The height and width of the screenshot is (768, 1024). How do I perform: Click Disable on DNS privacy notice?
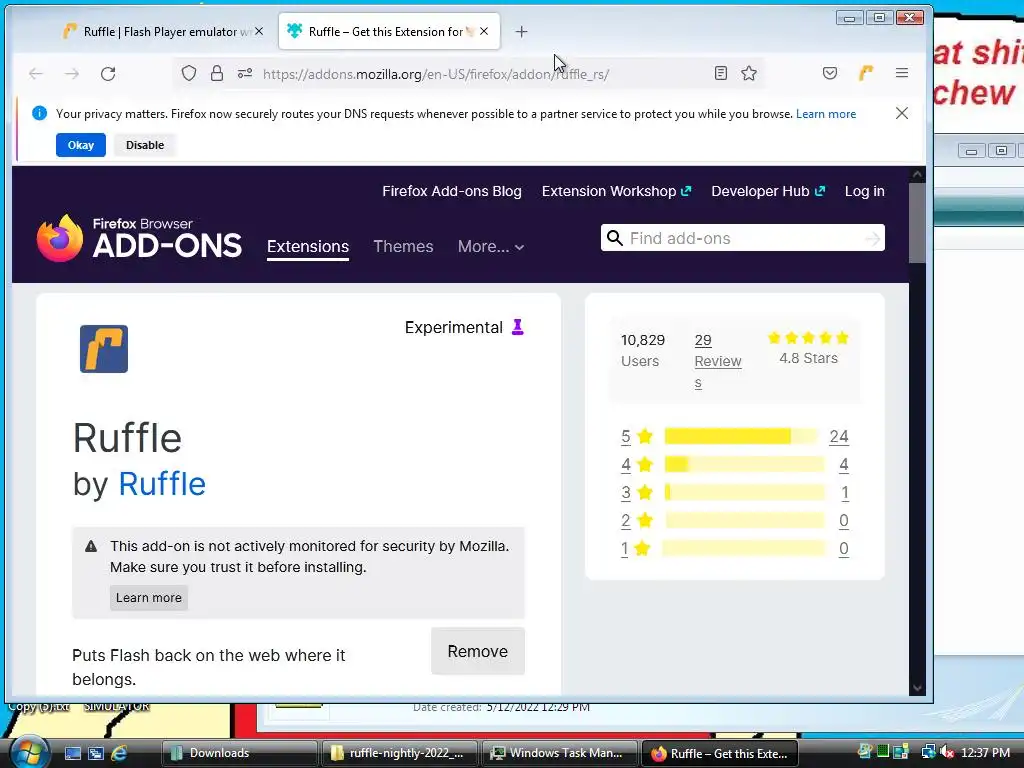[x=145, y=145]
